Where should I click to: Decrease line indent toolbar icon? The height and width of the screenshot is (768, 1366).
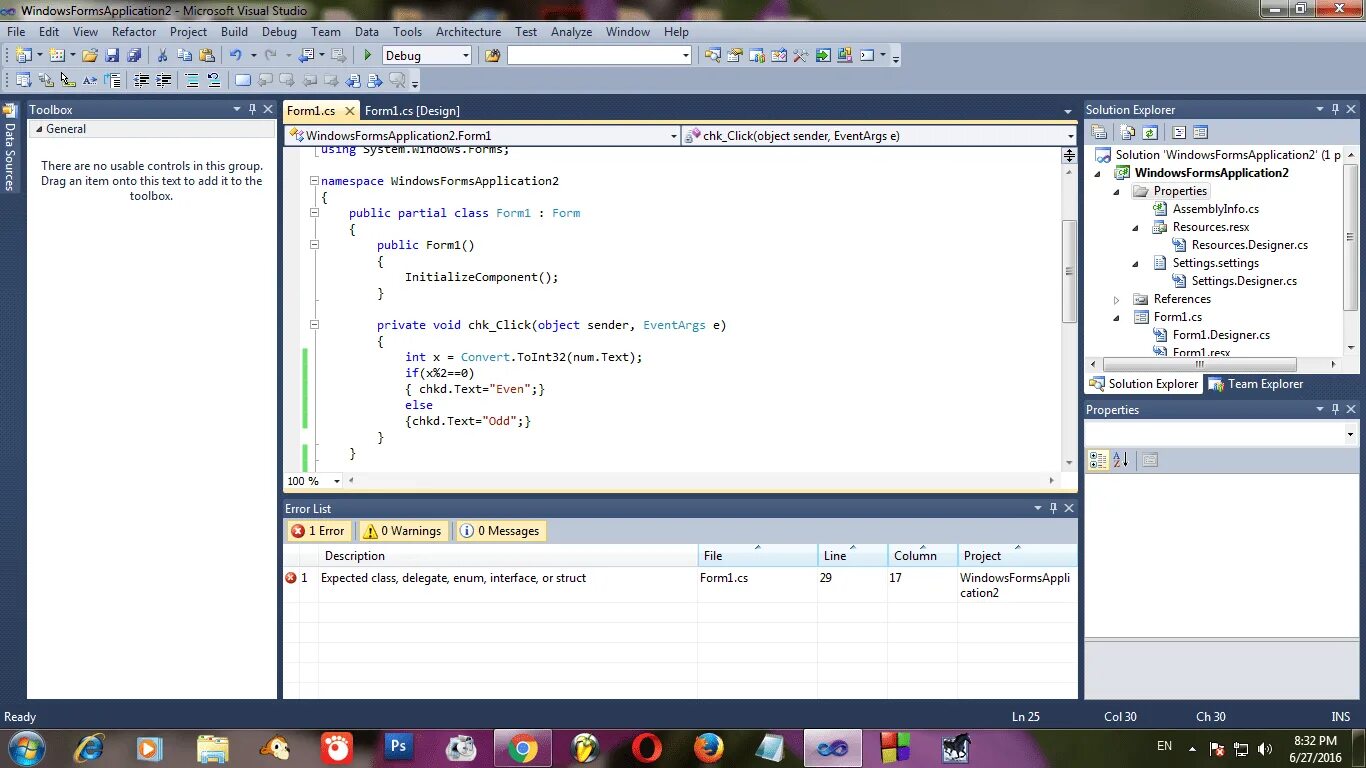(141, 81)
